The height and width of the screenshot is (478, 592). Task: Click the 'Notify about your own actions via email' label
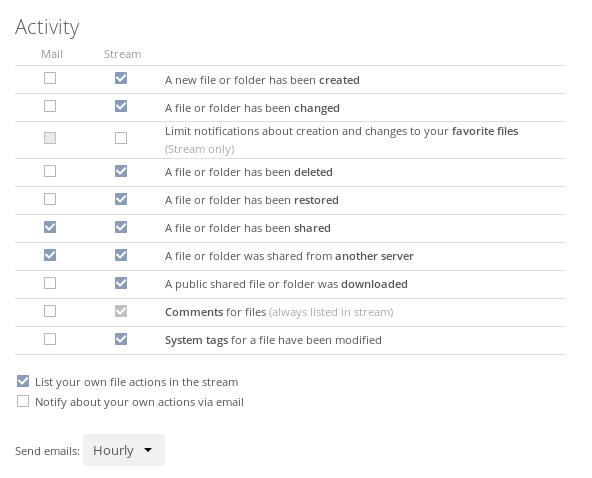(139, 402)
